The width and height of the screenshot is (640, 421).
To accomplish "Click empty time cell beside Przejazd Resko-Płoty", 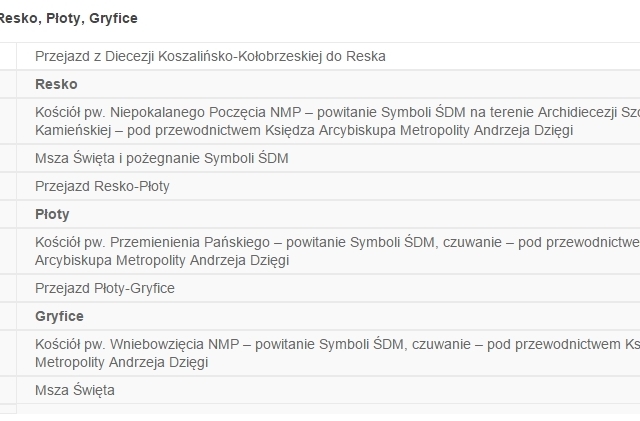I will [x=8, y=186].
